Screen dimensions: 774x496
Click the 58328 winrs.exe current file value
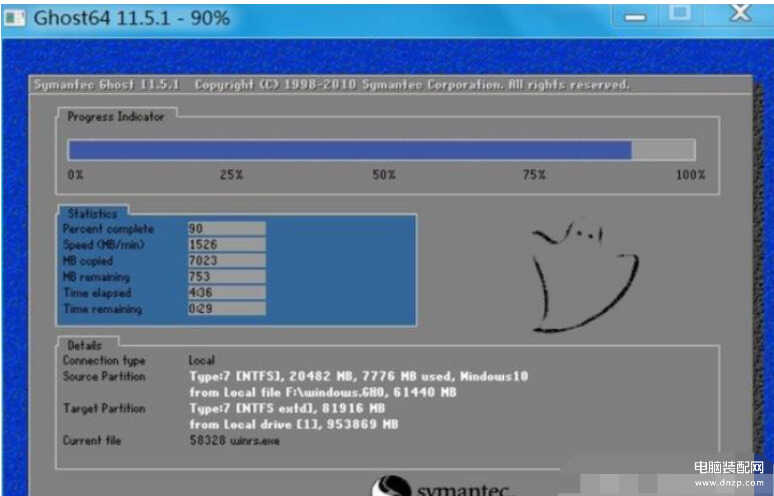pyautogui.click(x=234, y=441)
